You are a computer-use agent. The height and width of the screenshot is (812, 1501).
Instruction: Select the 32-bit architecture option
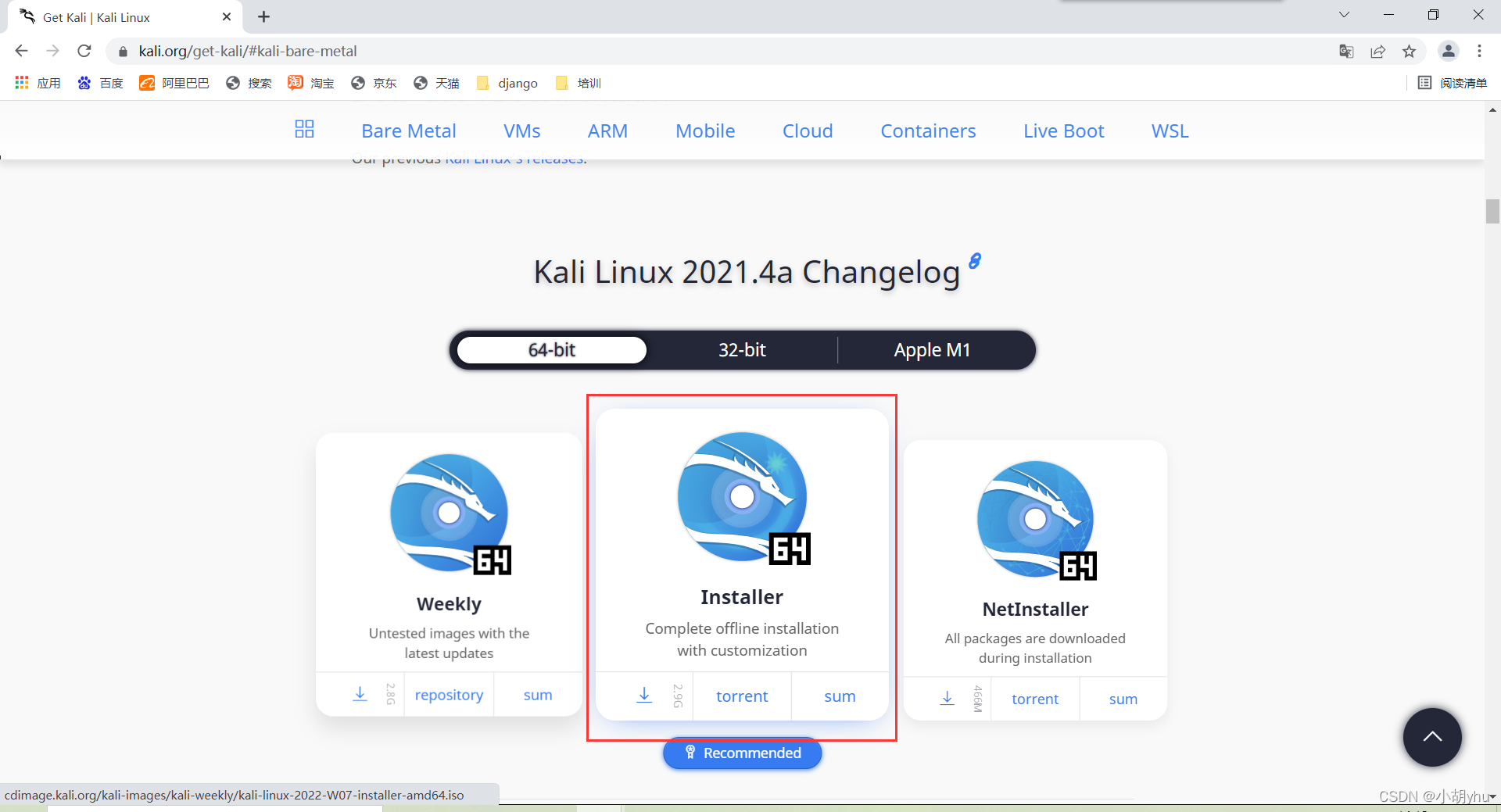coord(742,350)
